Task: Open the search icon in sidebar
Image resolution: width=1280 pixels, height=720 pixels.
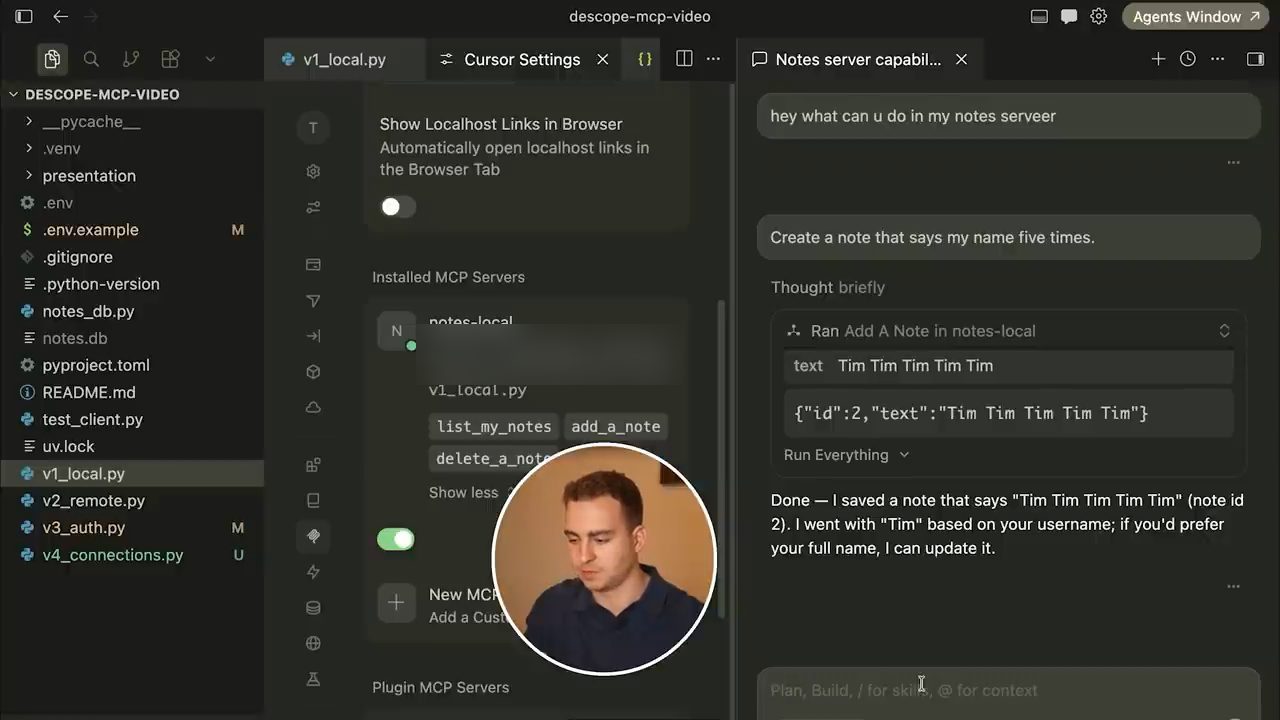Action: click(x=91, y=59)
